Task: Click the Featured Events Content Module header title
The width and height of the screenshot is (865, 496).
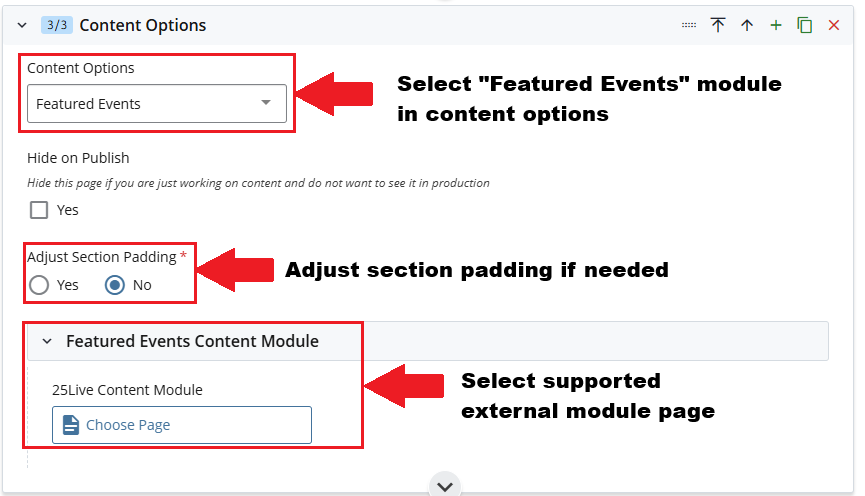Action: [x=192, y=342]
